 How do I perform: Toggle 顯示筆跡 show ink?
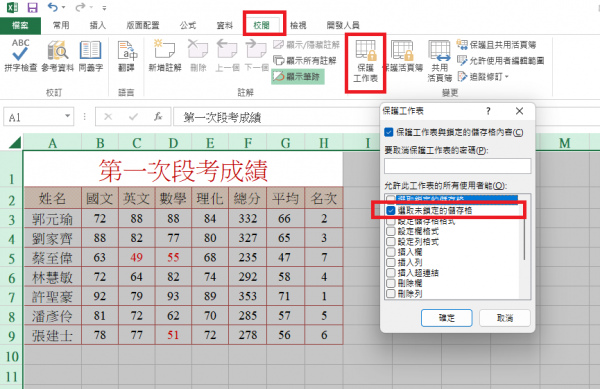coord(298,76)
